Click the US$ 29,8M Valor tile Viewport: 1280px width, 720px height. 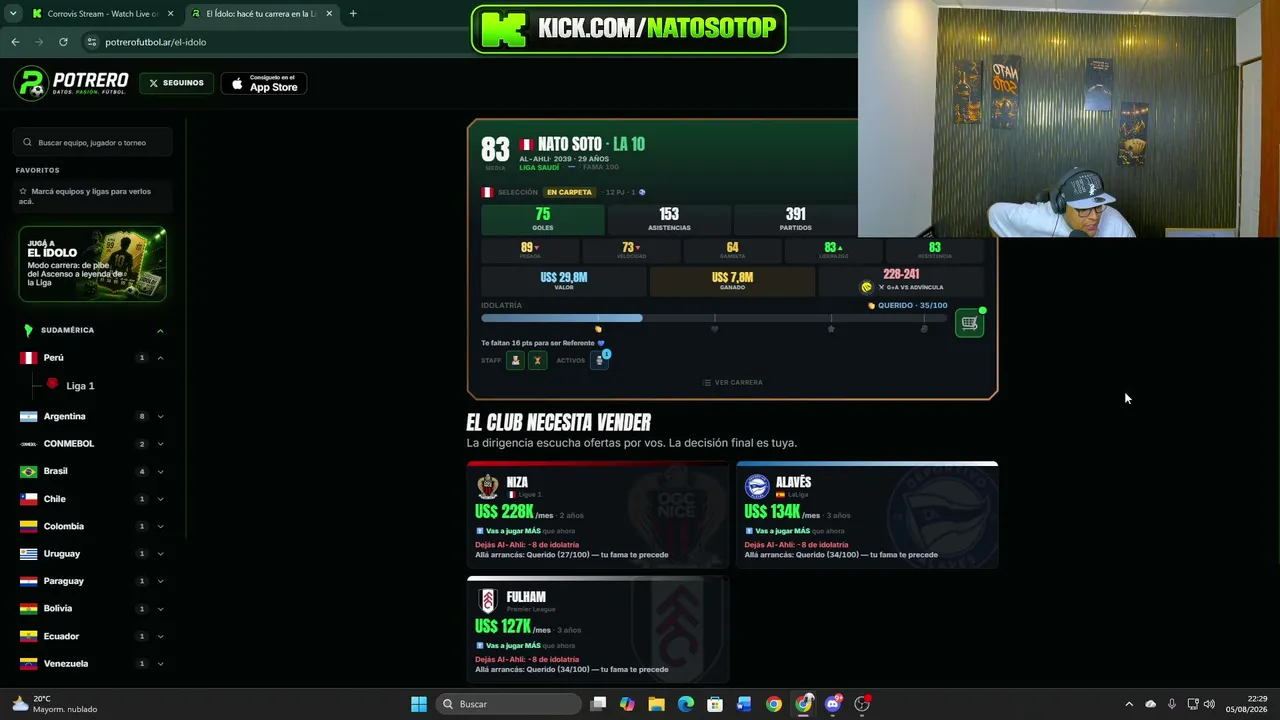coord(564,281)
